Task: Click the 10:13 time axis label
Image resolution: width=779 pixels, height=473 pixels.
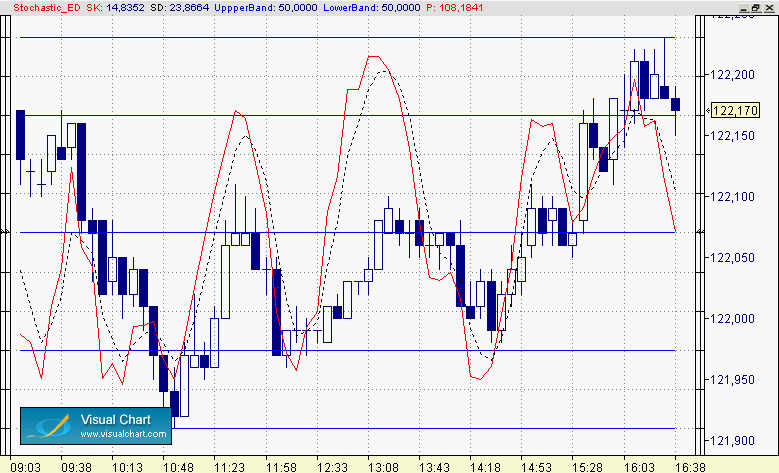Action: [x=127, y=468]
